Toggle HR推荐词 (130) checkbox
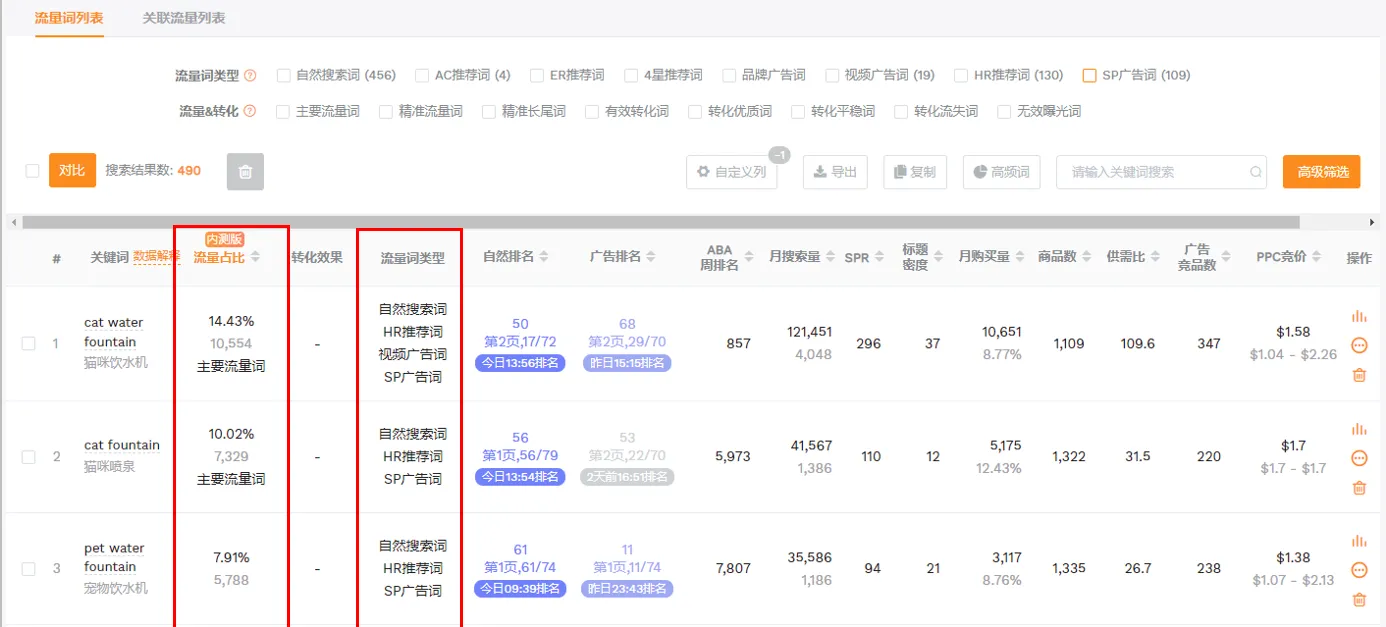Image resolution: width=1386 pixels, height=627 pixels. coord(961,75)
